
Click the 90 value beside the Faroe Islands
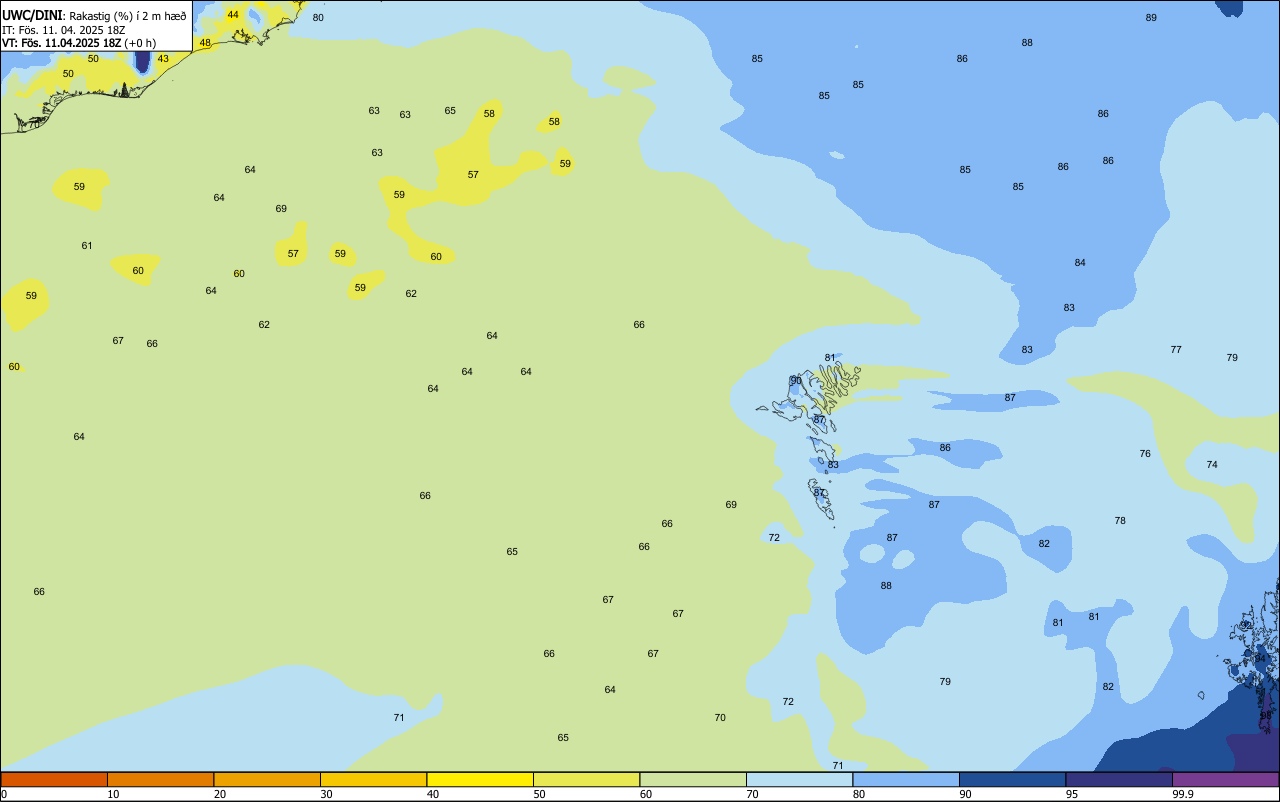tap(796, 381)
